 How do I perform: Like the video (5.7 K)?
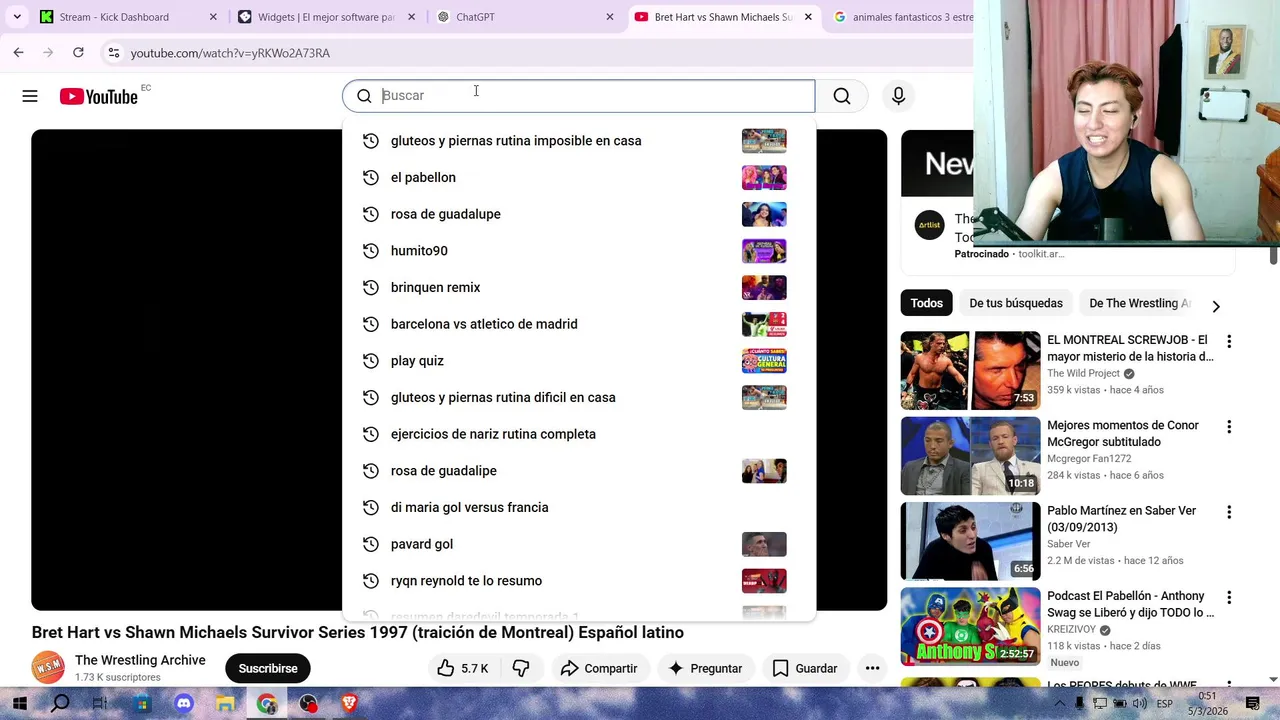point(462,668)
